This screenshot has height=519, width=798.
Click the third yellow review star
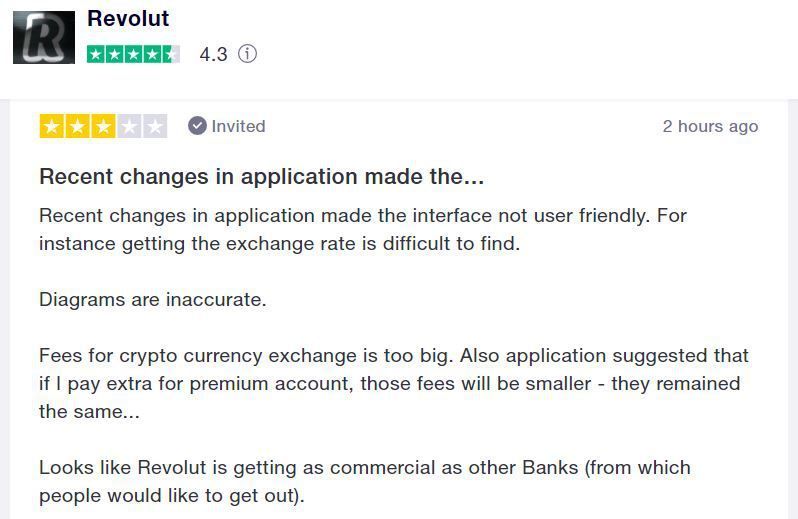[x=103, y=126]
